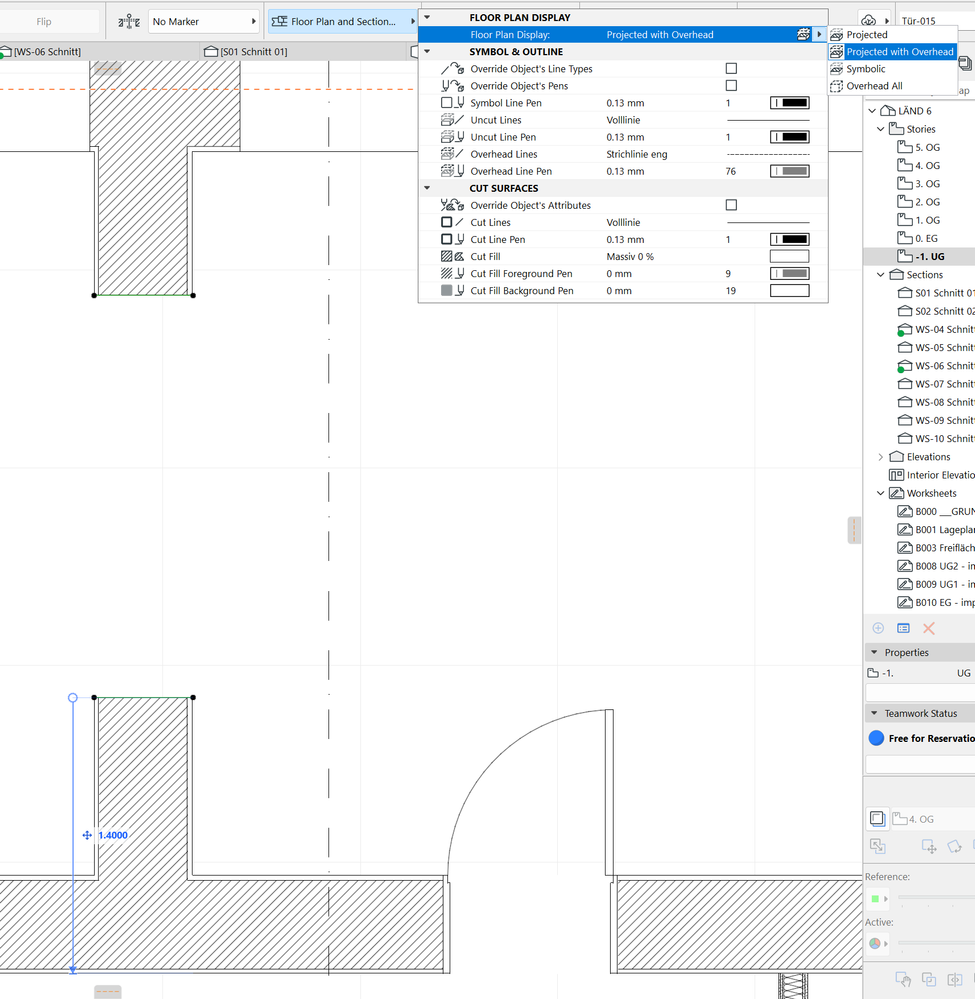Viewport: 975px width, 999px height.
Task: Click the door marker anchor icon
Action: tap(129, 22)
